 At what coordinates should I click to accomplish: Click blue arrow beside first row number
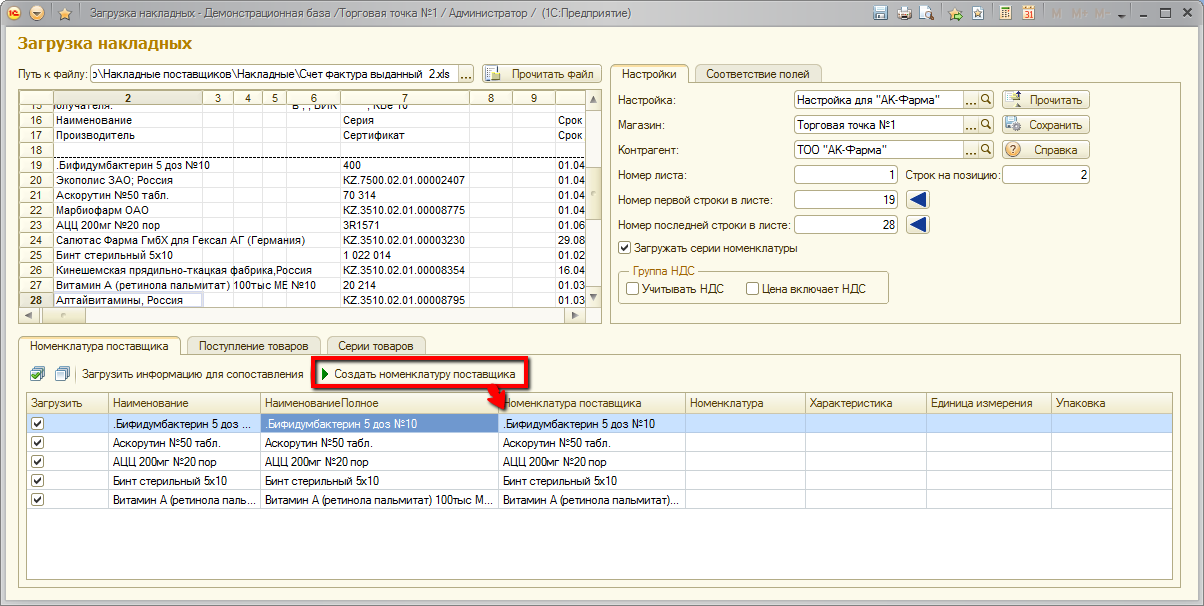click(x=917, y=200)
